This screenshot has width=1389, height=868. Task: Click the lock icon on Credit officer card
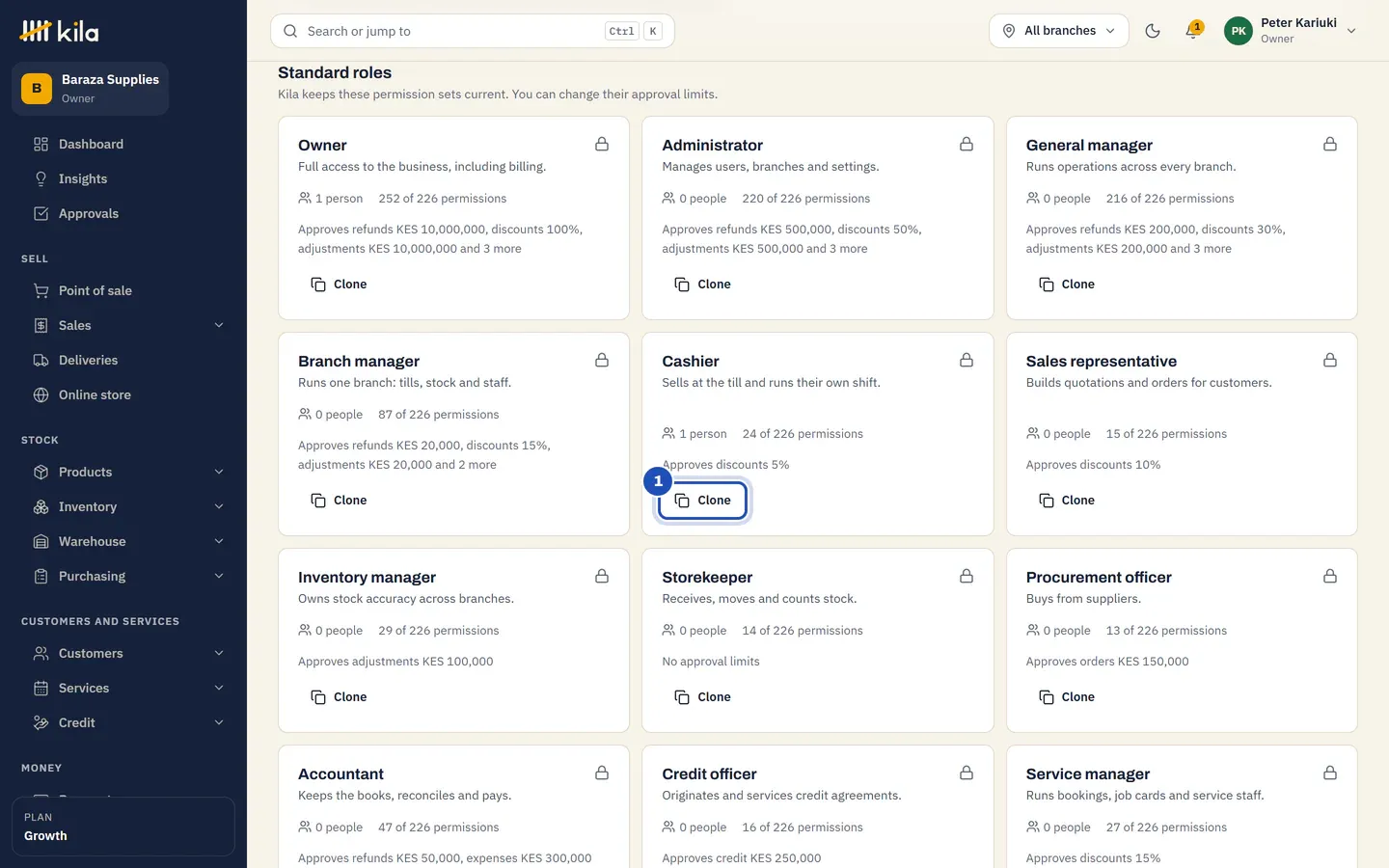967,773
